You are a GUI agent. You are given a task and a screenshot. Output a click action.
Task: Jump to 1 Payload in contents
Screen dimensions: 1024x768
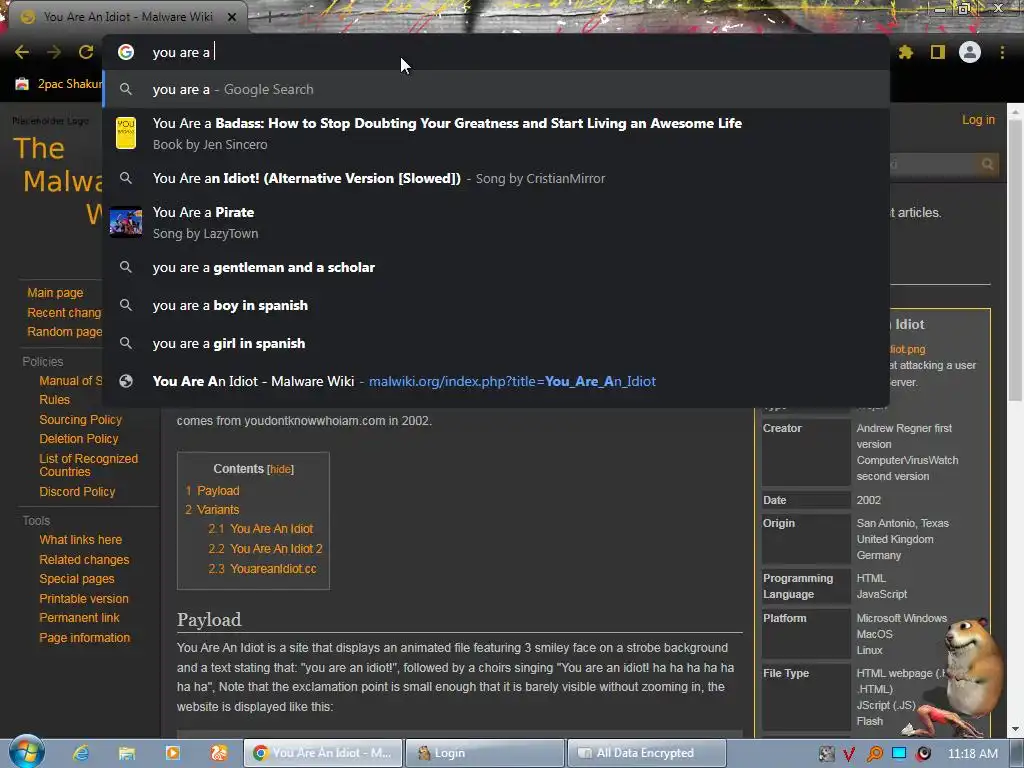click(x=212, y=490)
